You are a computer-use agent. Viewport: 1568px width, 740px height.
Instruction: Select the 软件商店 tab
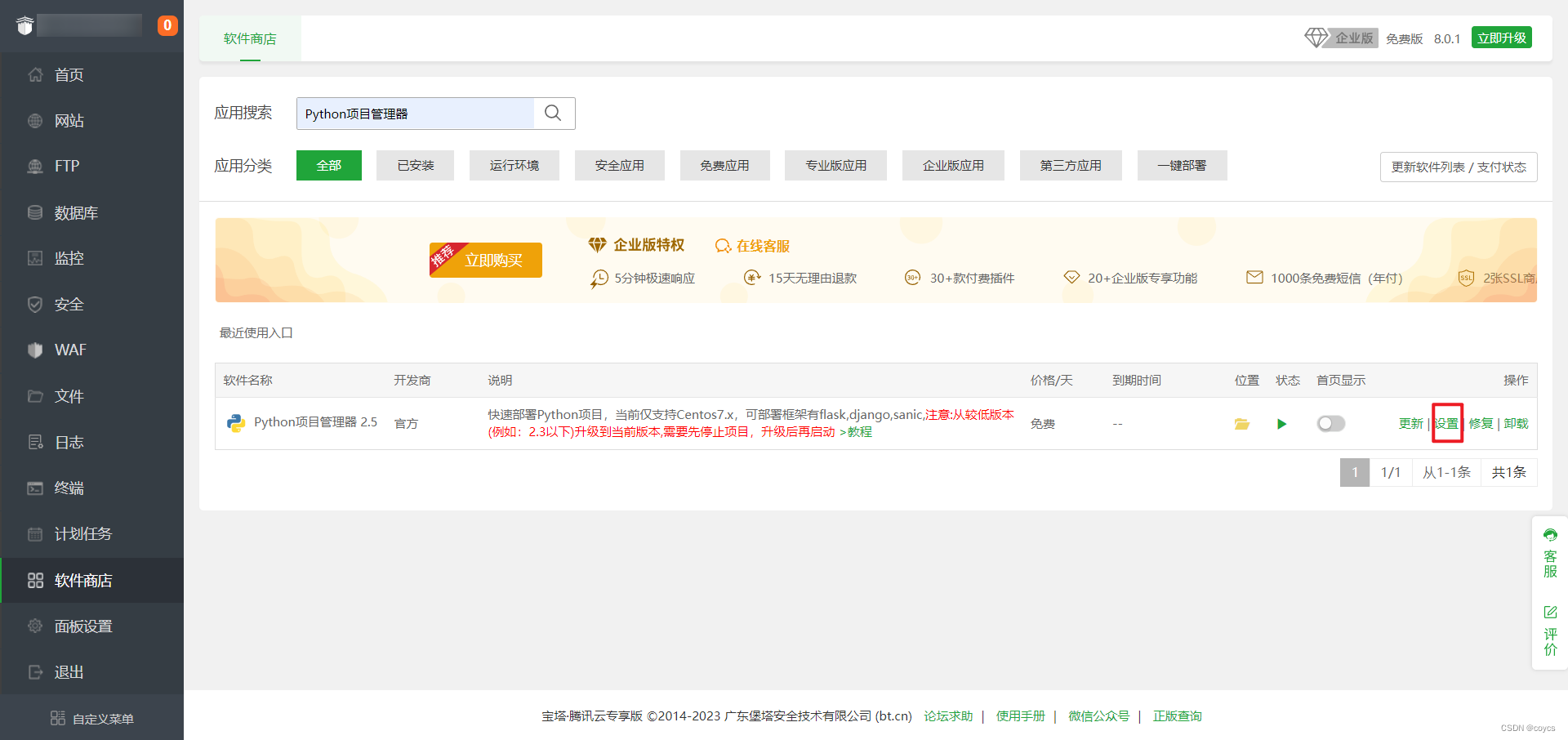[250, 38]
